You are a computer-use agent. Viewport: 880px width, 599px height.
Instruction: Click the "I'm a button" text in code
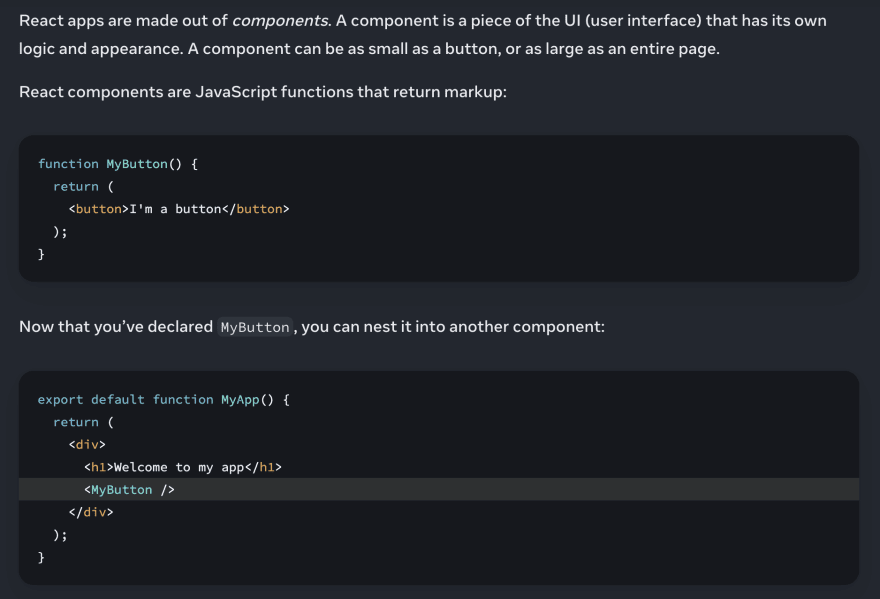(175, 209)
